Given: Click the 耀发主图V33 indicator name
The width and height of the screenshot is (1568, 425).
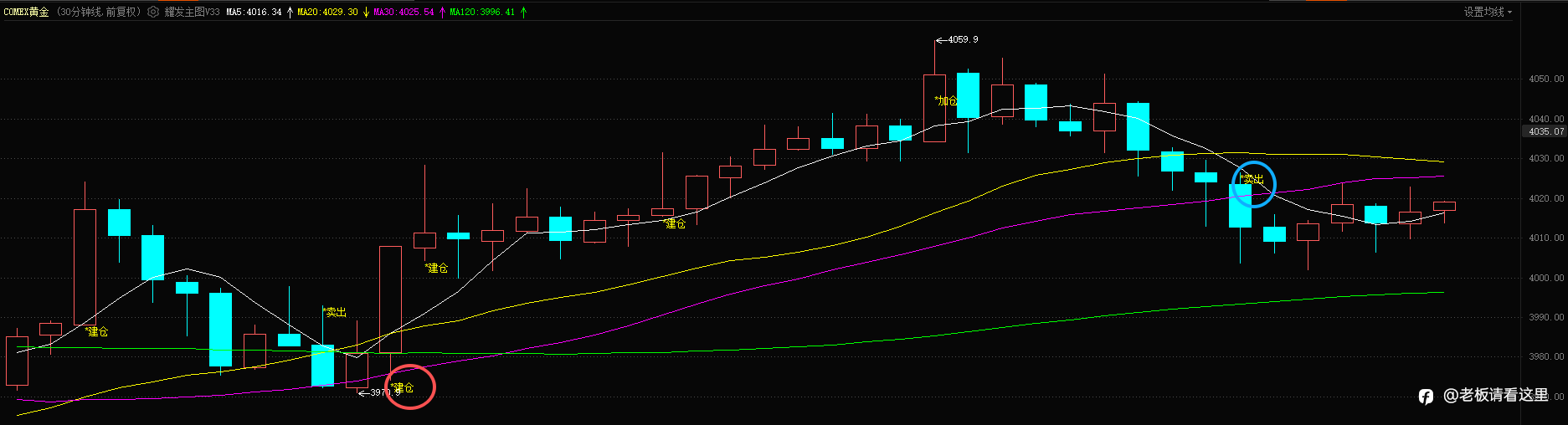Looking at the screenshot, I should [192, 12].
